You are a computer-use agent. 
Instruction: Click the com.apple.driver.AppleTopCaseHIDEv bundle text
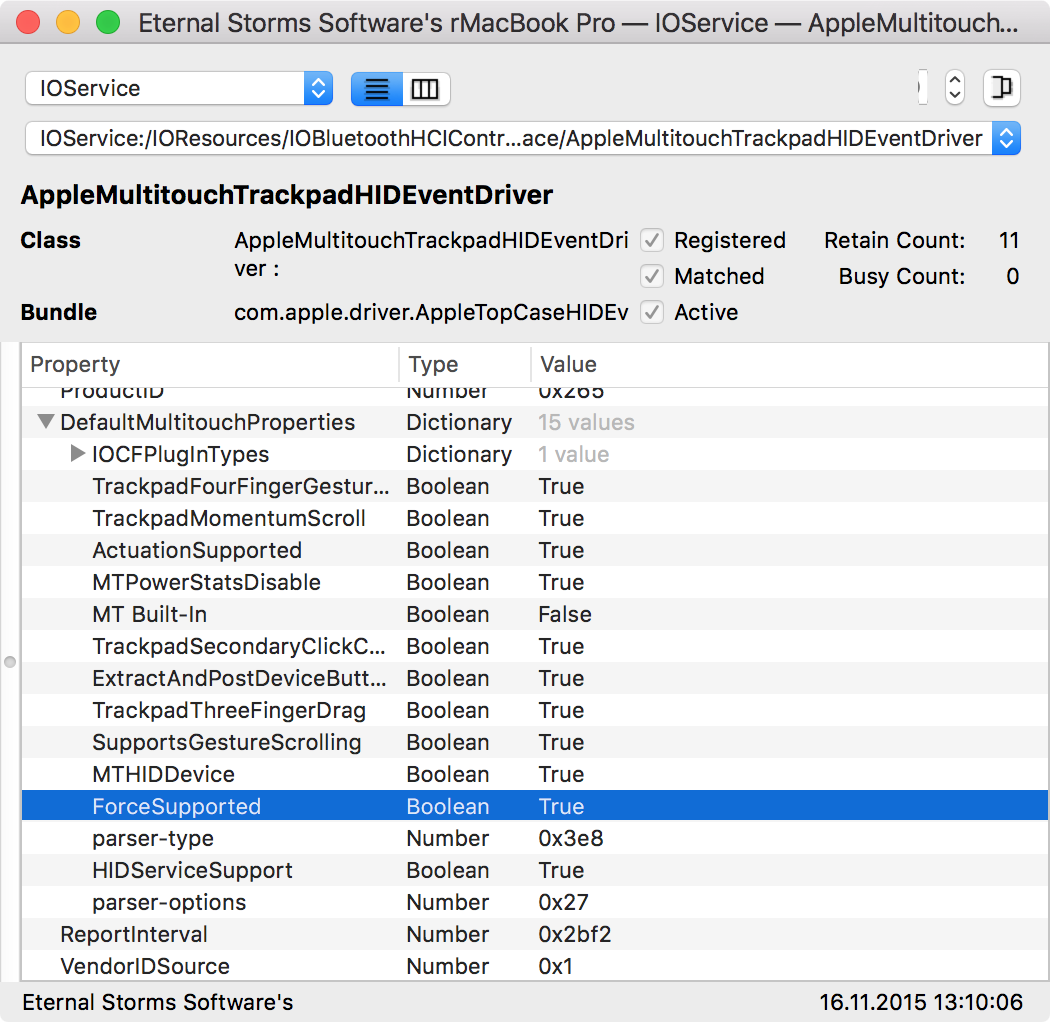click(431, 312)
